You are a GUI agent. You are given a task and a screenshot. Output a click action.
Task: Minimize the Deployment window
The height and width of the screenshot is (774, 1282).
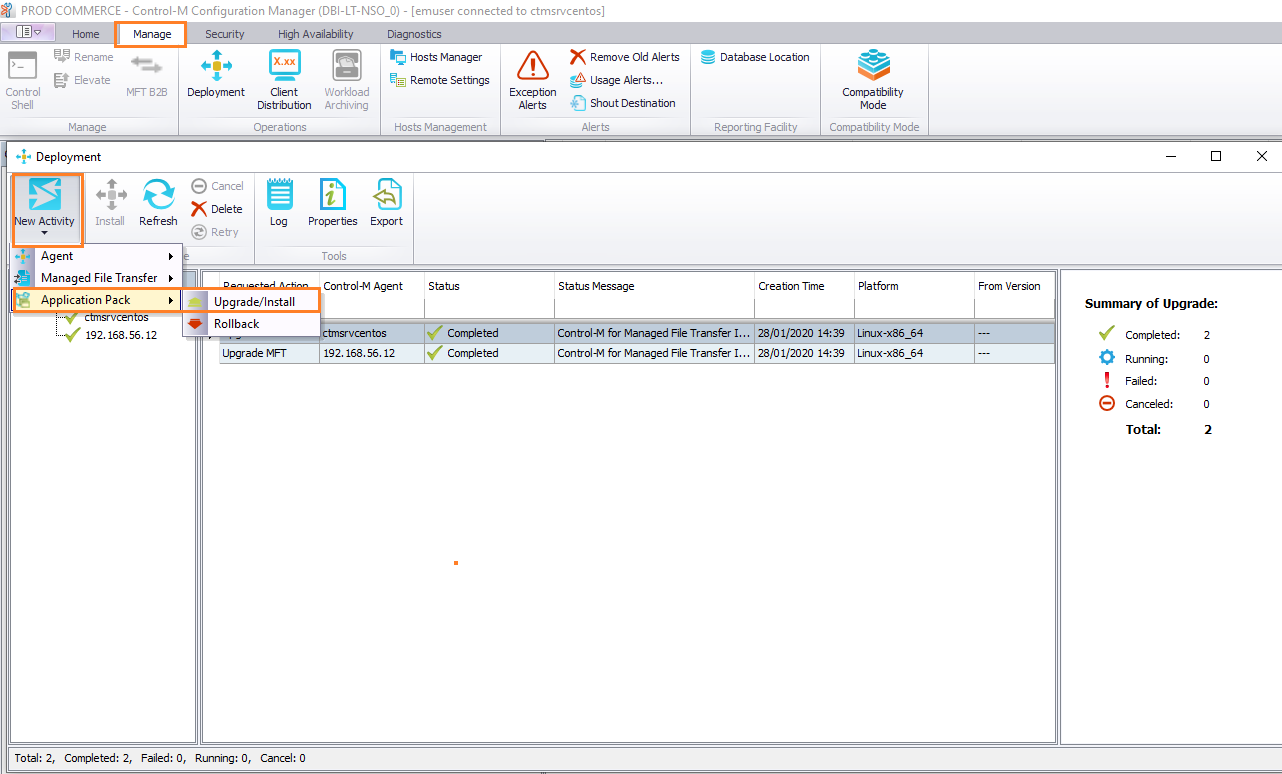coord(1170,156)
